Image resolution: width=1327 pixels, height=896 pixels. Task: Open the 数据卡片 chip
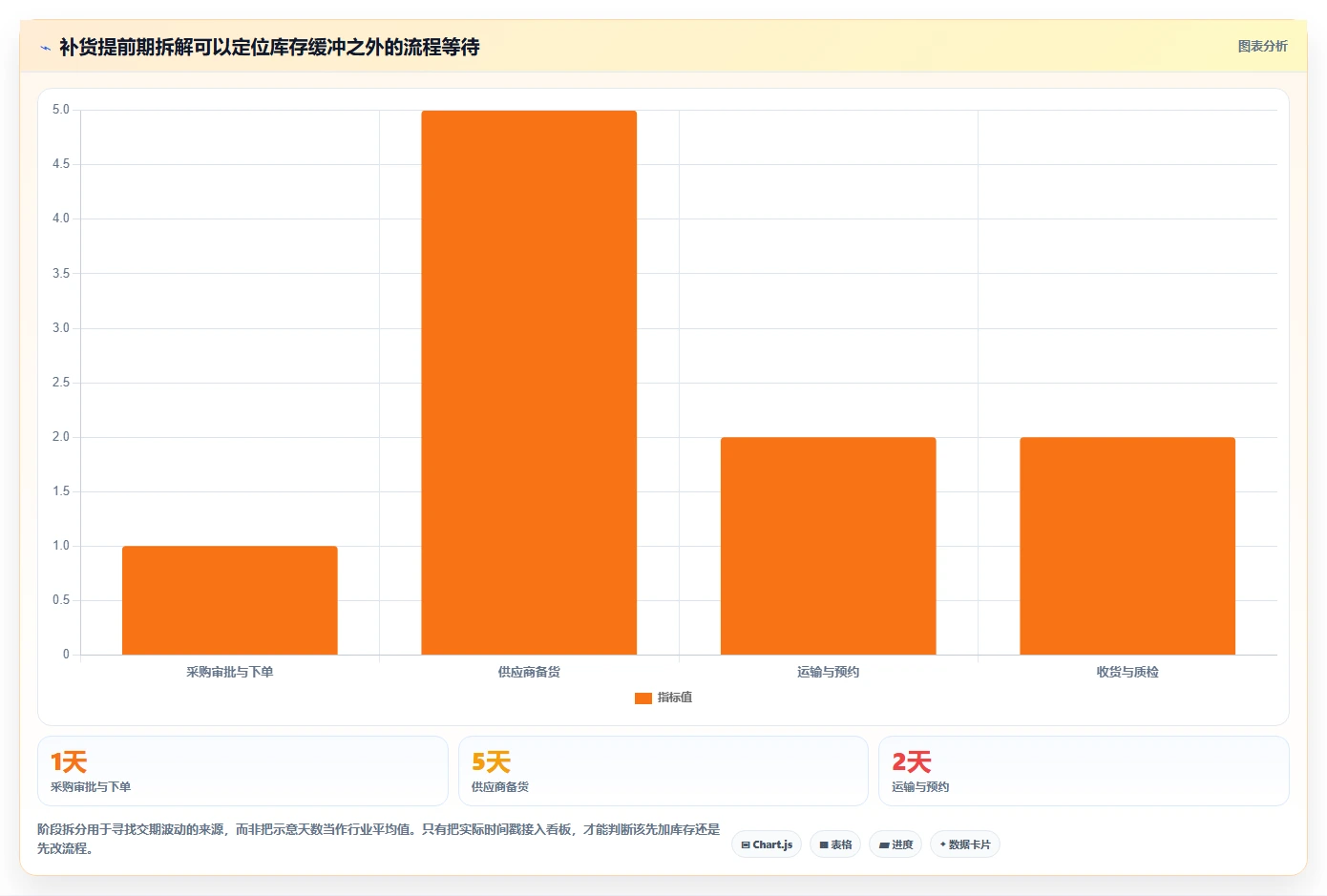[965, 844]
